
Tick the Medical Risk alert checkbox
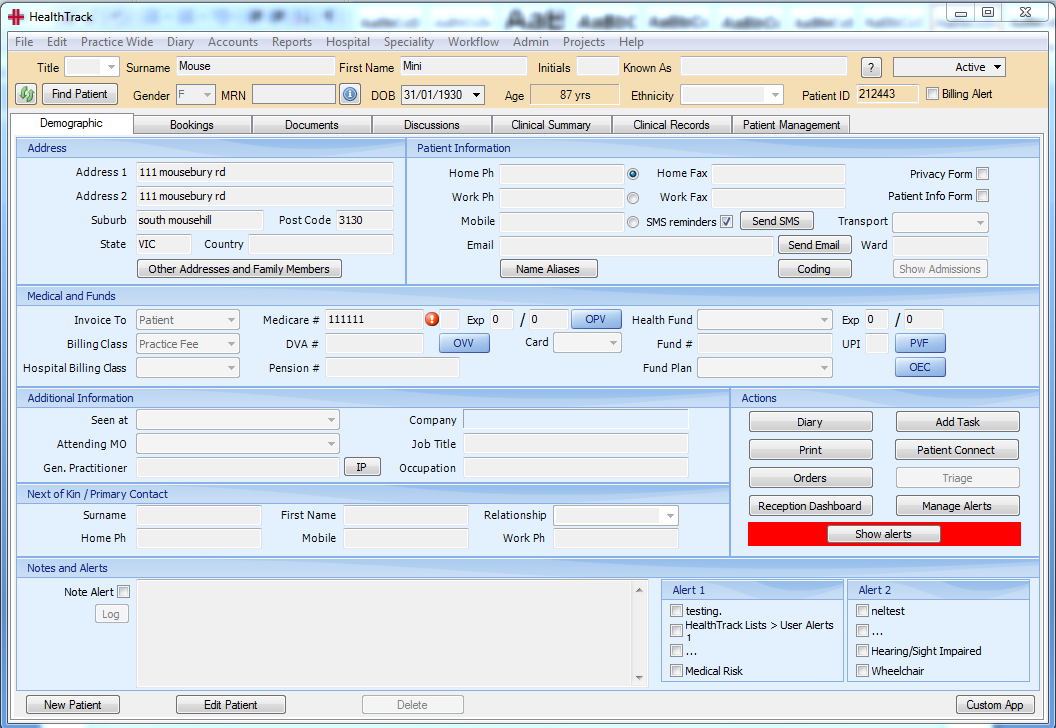[x=676, y=670]
